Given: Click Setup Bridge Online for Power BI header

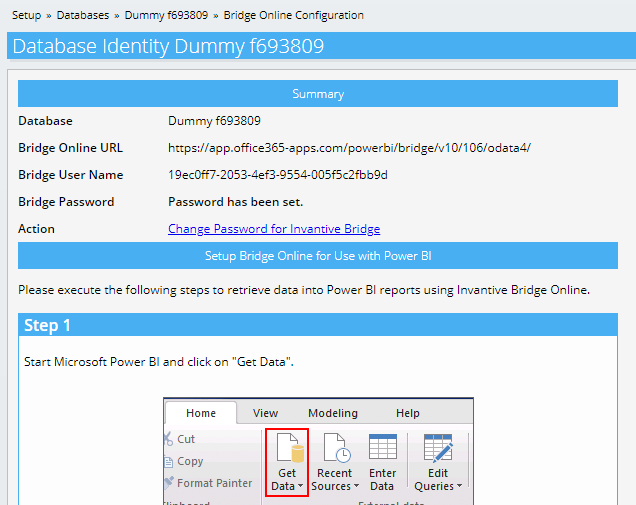Looking at the screenshot, I should click(318, 256).
